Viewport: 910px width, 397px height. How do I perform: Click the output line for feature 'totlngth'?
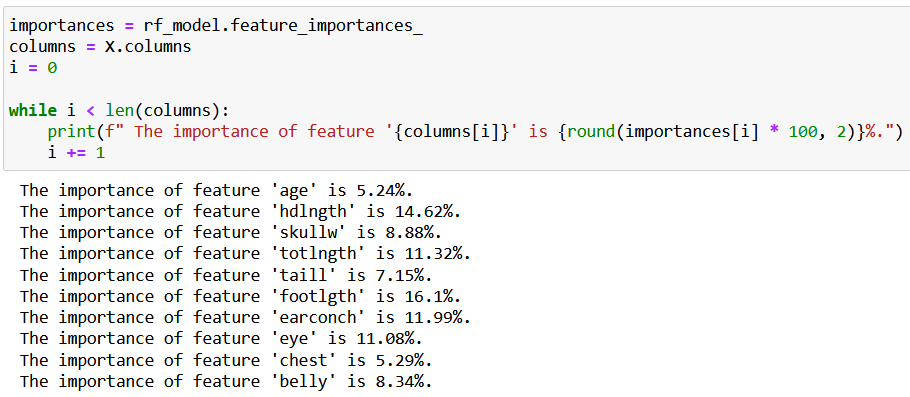tap(245, 254)
